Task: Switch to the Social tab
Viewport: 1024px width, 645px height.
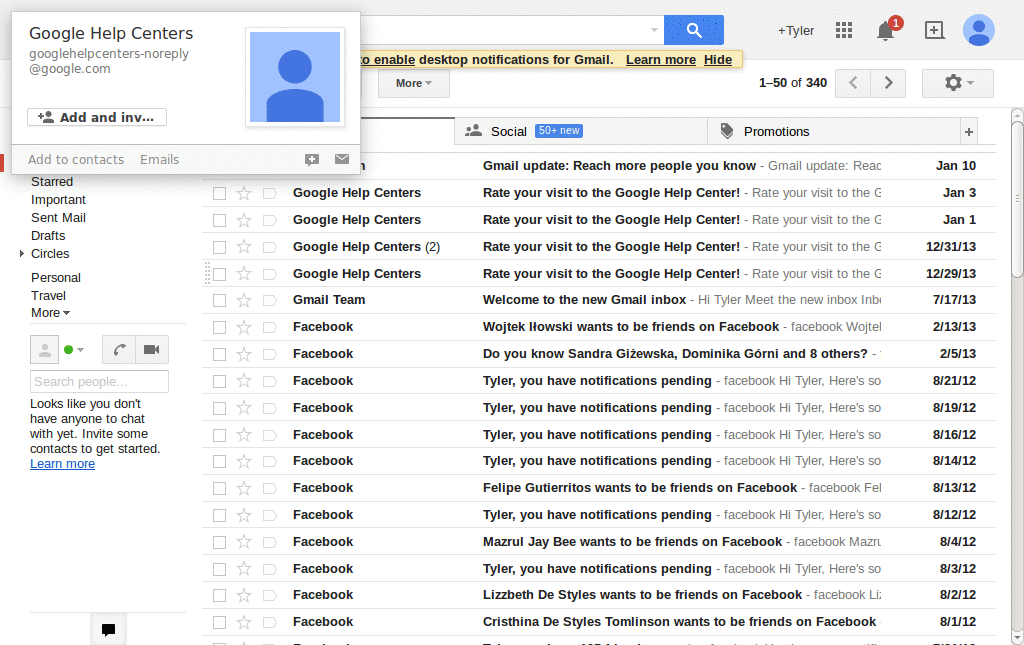Action: click(x=506, y=130)
